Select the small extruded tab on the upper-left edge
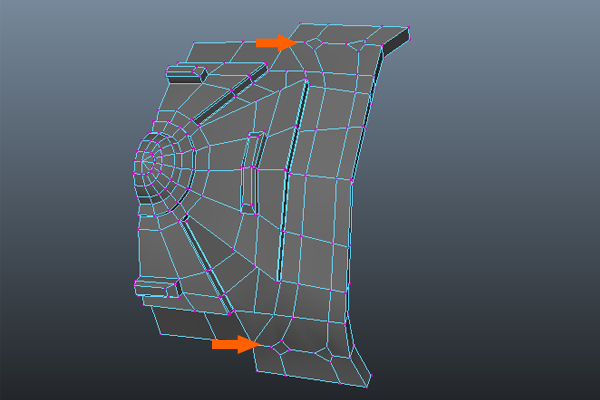Screen dimensions: 600x400 pos(186,73)
